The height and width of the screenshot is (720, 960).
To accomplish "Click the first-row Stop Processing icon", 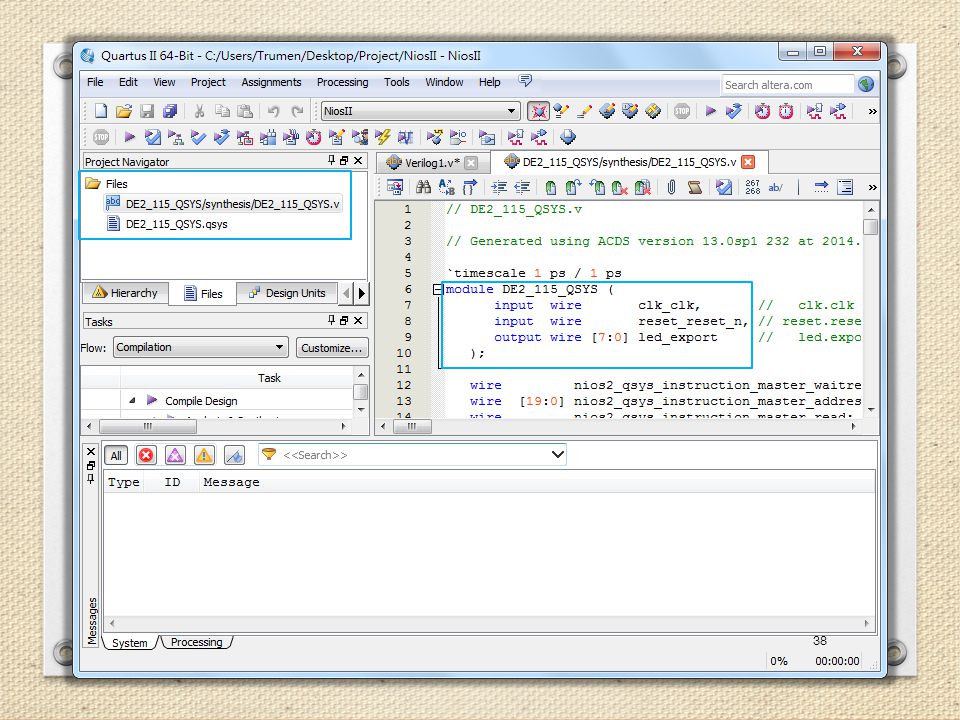I will [682, 111].
